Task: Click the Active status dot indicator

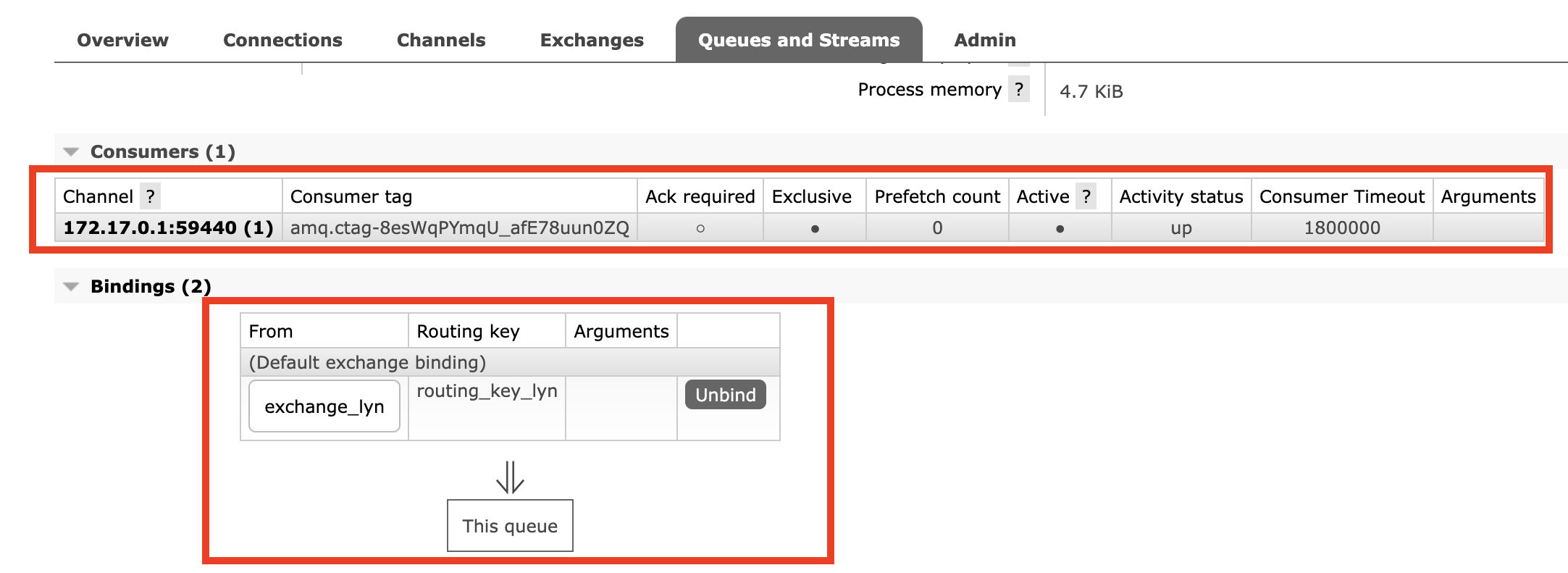Action: pos(1060,229)
